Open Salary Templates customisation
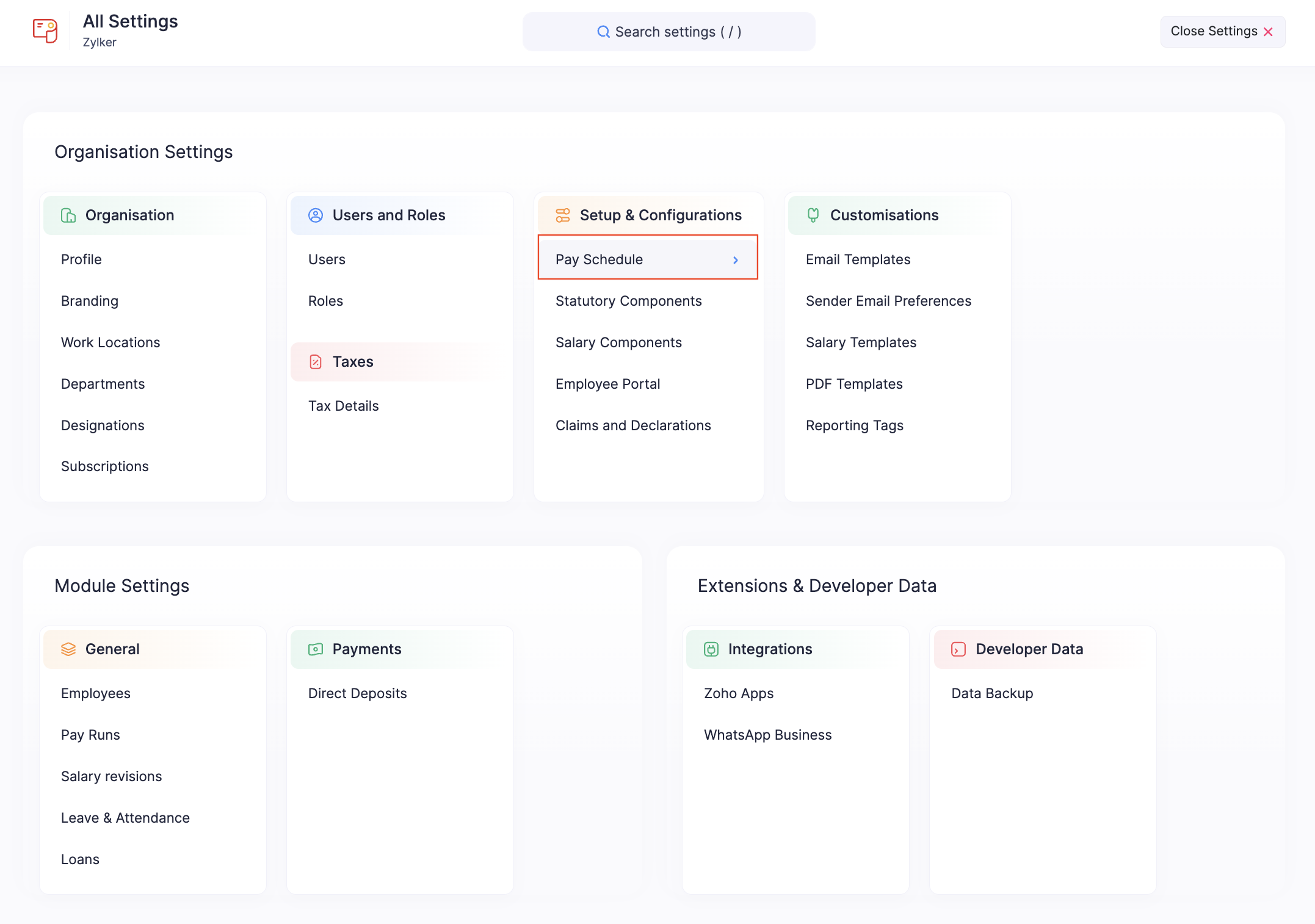1315x924 pixels. coord(861,342)
